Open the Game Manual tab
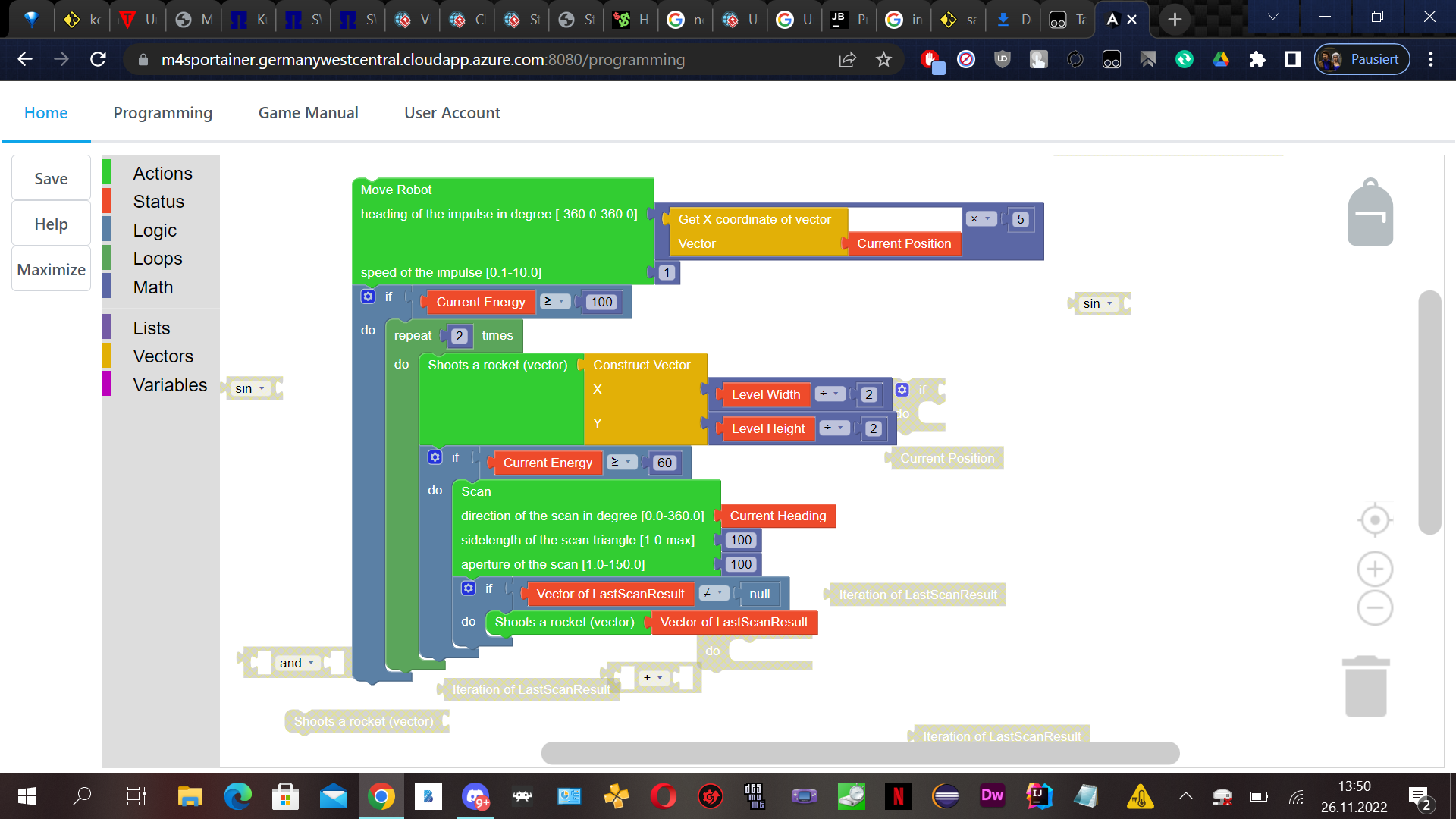Image resolution: width=1456 pixels, height=819 pixels. click(x=308, y=113)
